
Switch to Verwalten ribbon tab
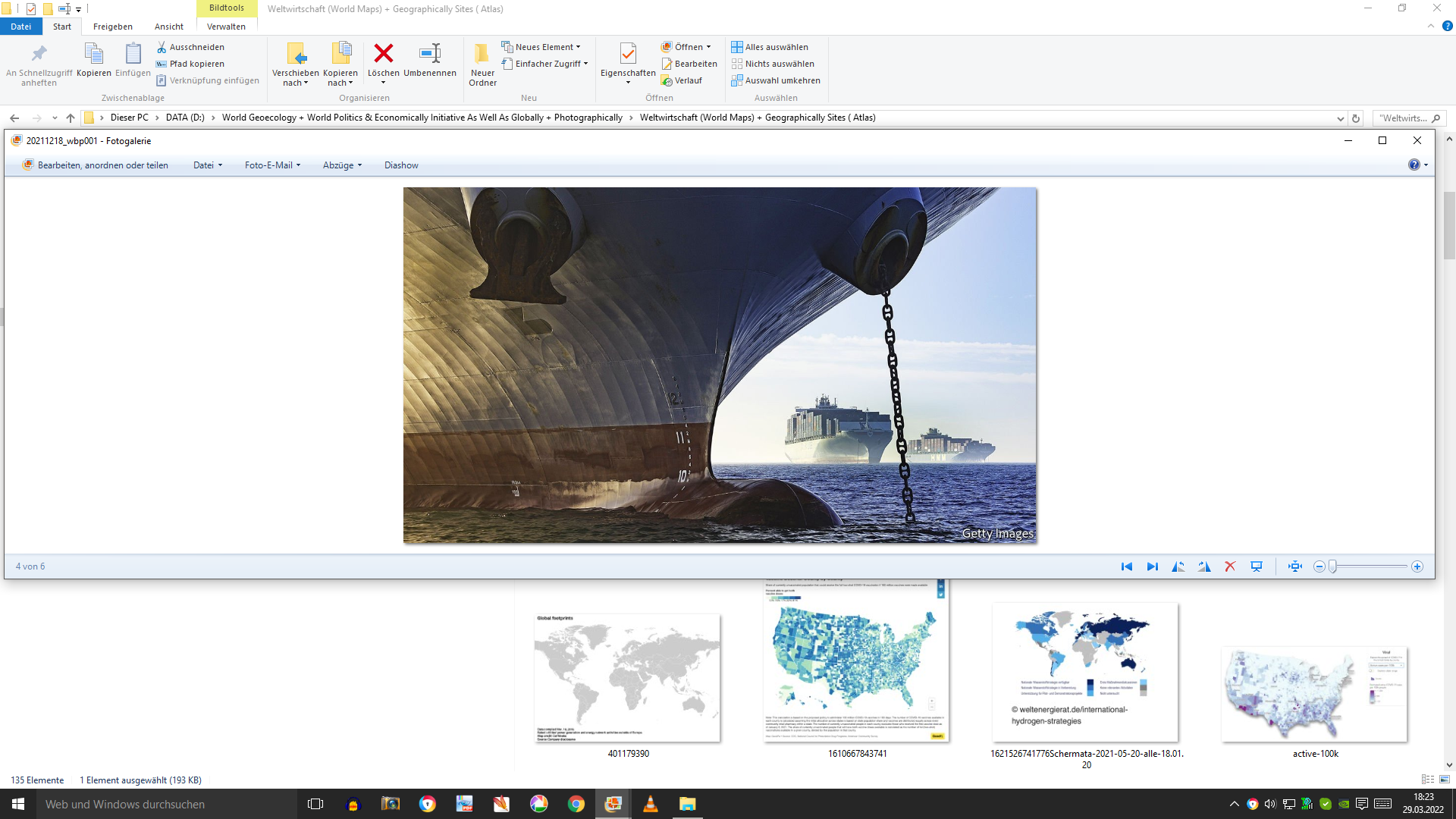[x=226, y=27]
